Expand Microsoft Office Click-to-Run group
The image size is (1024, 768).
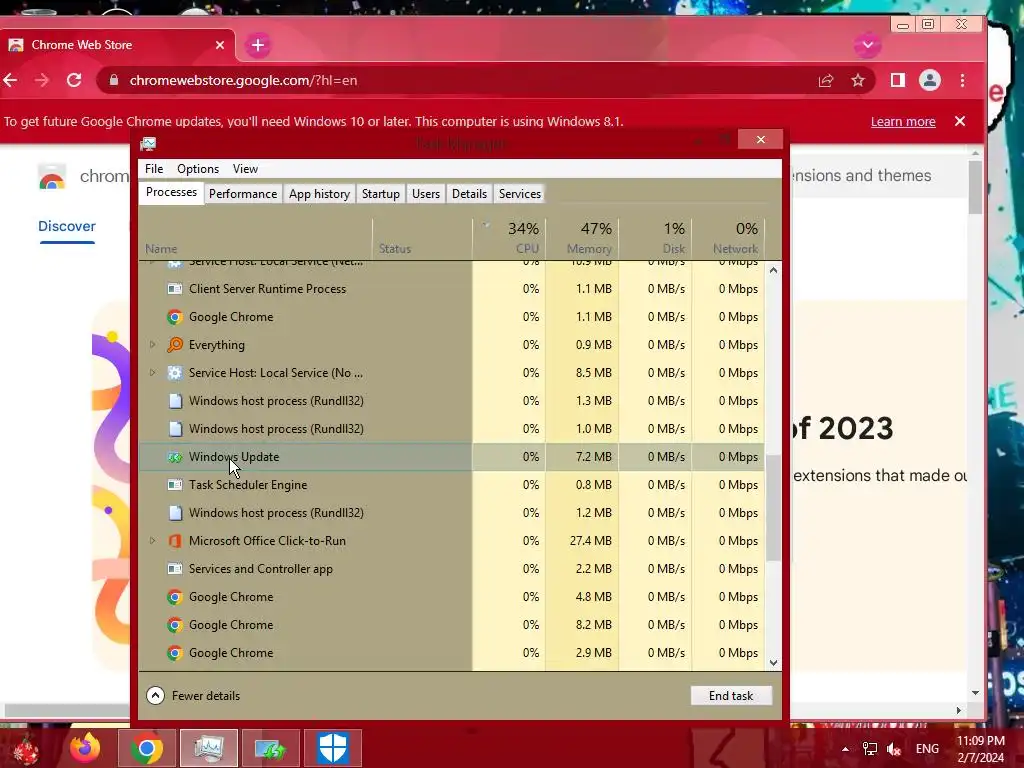(x=152, y=541)
